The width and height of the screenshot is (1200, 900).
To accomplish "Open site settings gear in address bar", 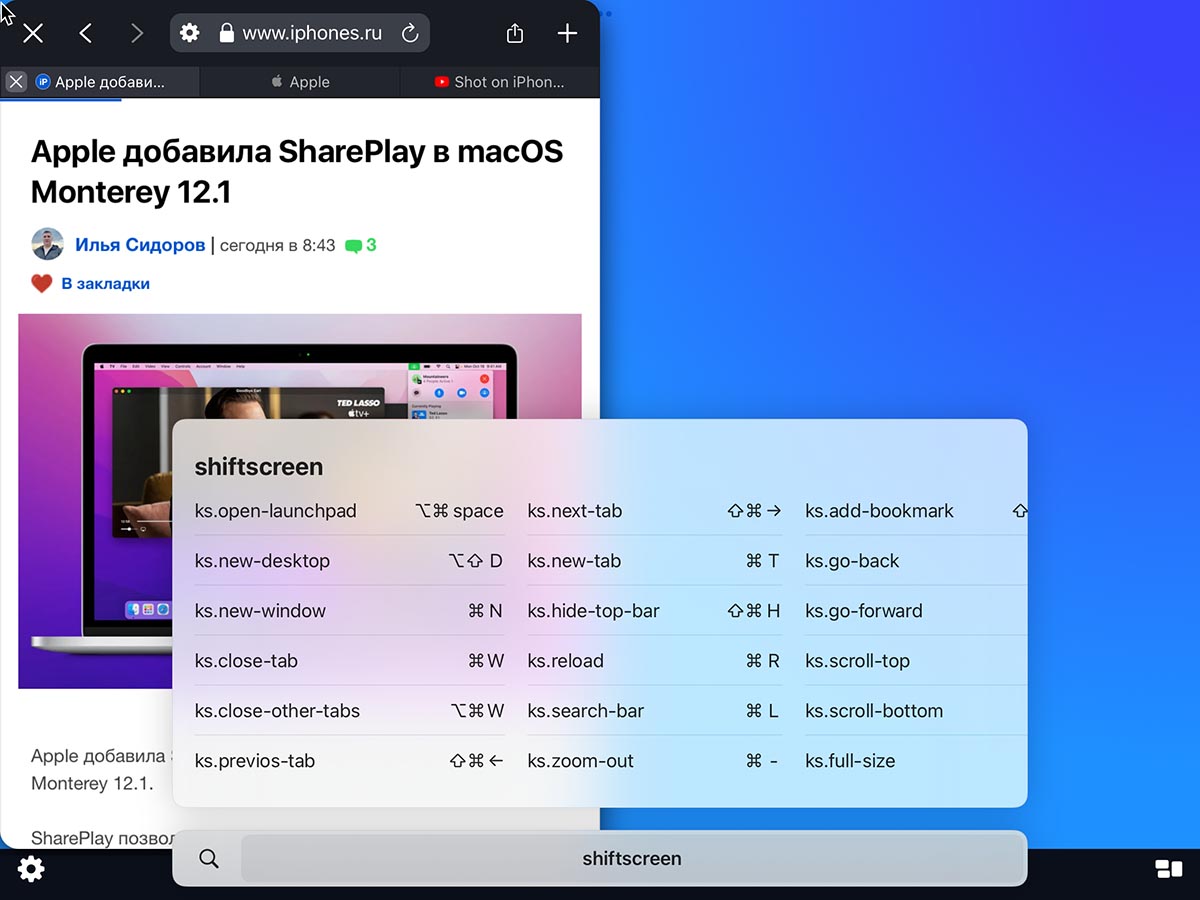I will click(x=190, y=33).
